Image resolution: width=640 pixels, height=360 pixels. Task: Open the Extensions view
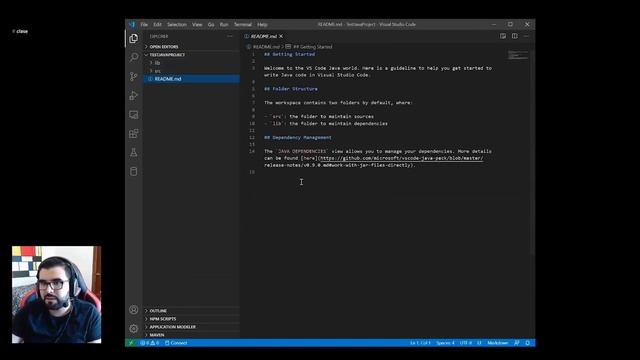click(x=133, y=133)
